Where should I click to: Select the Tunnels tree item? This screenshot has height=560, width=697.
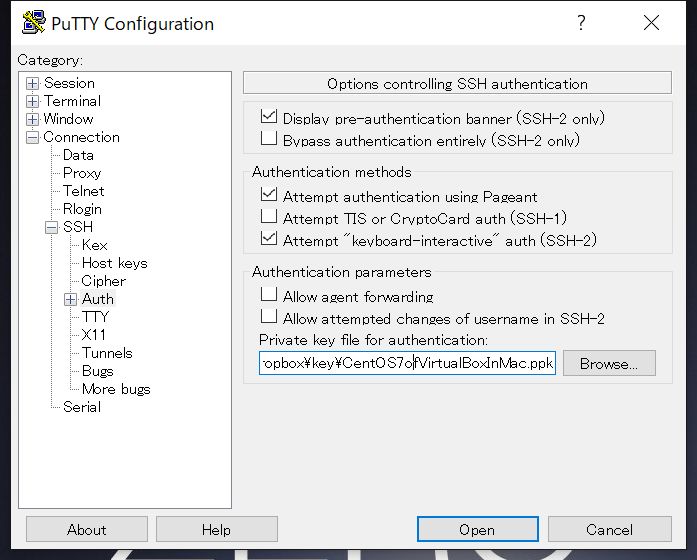[107, 353]
